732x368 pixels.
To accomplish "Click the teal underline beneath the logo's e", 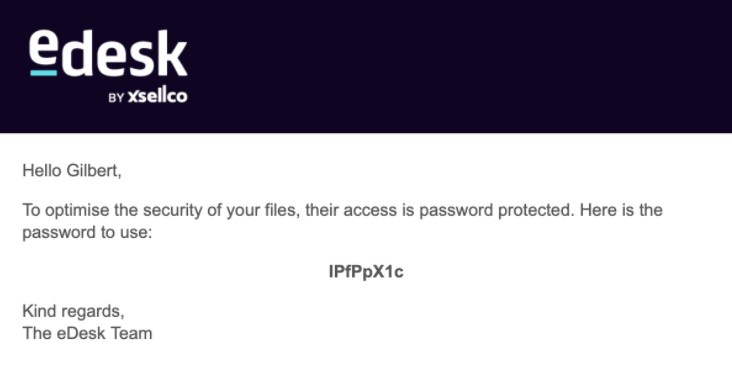I will coord(43,73).
